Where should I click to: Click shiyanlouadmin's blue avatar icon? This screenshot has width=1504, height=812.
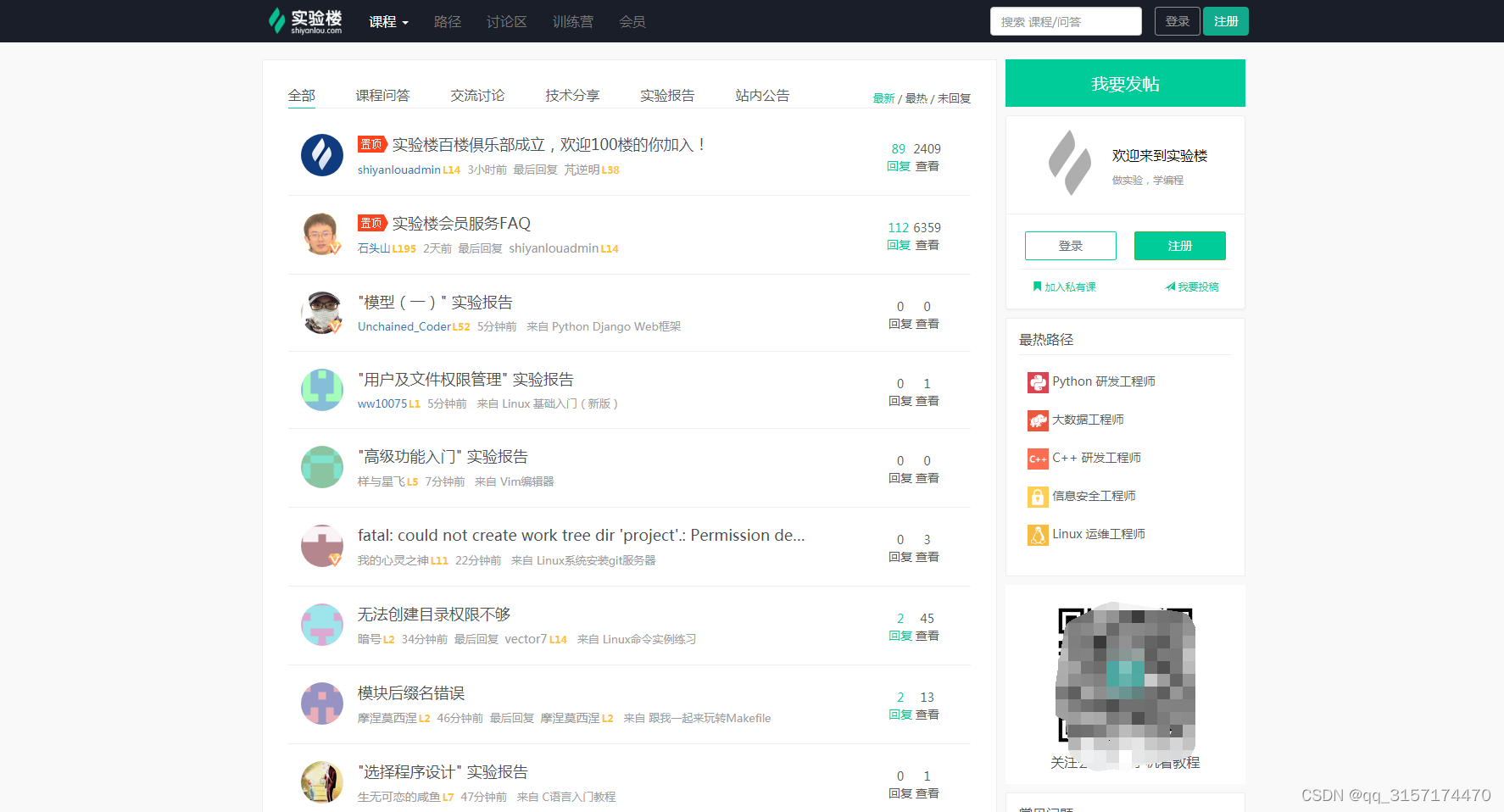click(x=322, y=155)
